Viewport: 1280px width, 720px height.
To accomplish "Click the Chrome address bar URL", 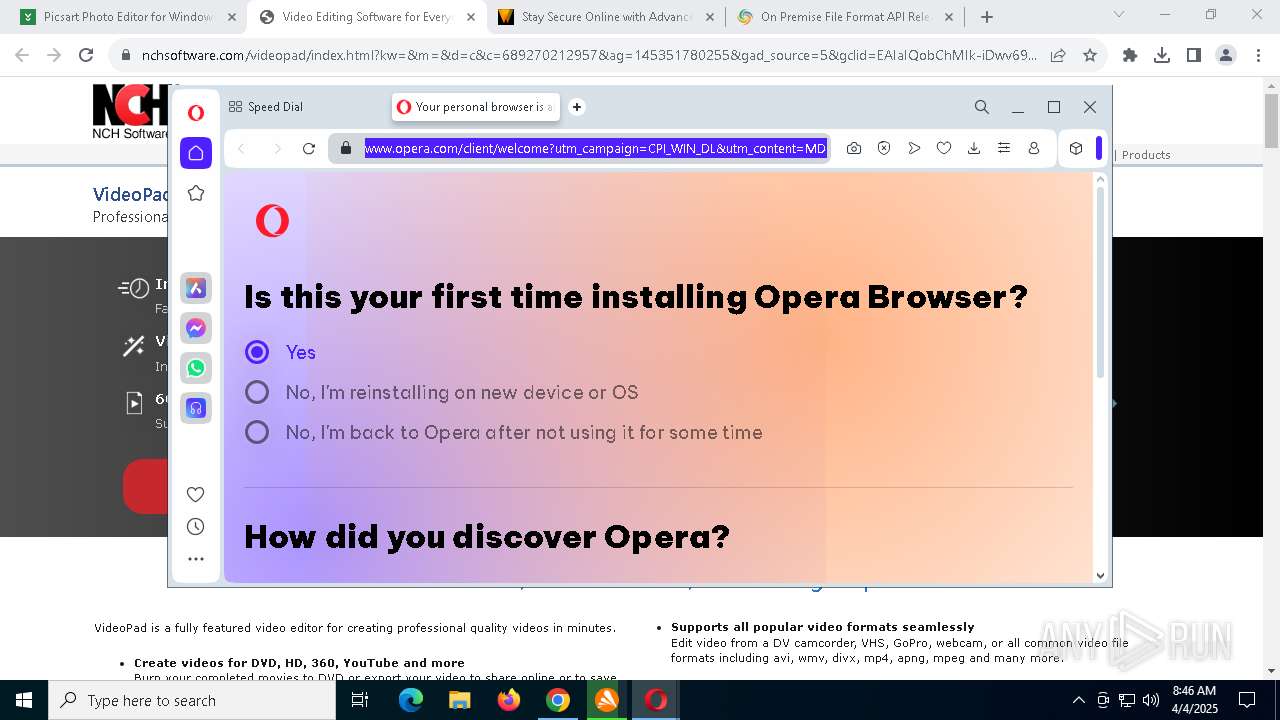I will [x=589, y=56].
